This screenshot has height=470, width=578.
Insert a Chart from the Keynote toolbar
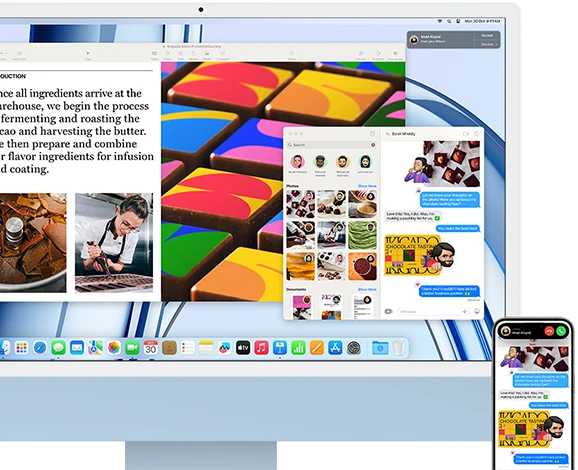pyautogui.click(x=167, y=55)
